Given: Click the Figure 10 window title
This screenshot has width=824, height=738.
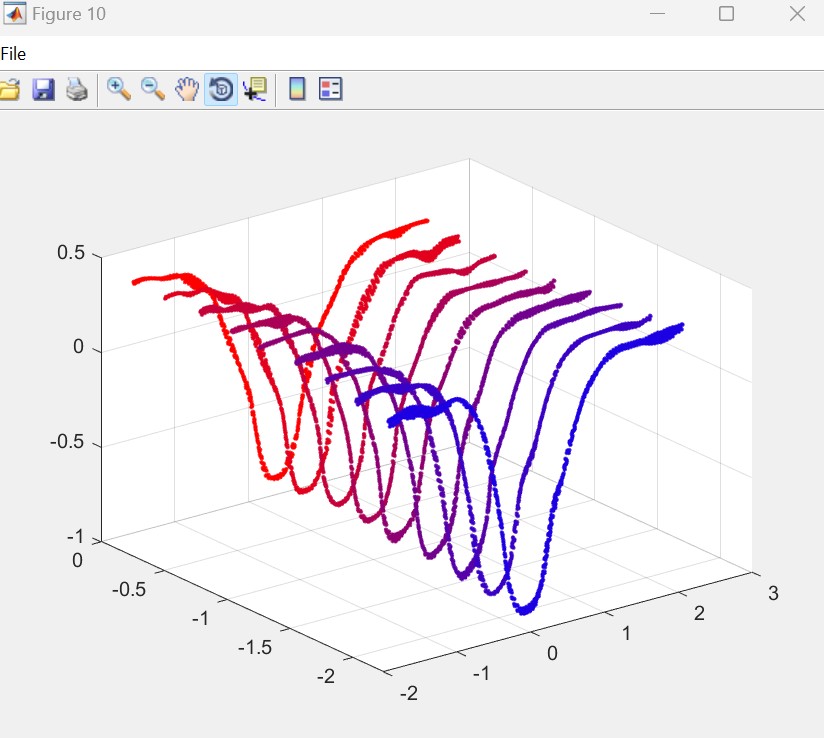Looking at the screenshot, I should [68, 14].
